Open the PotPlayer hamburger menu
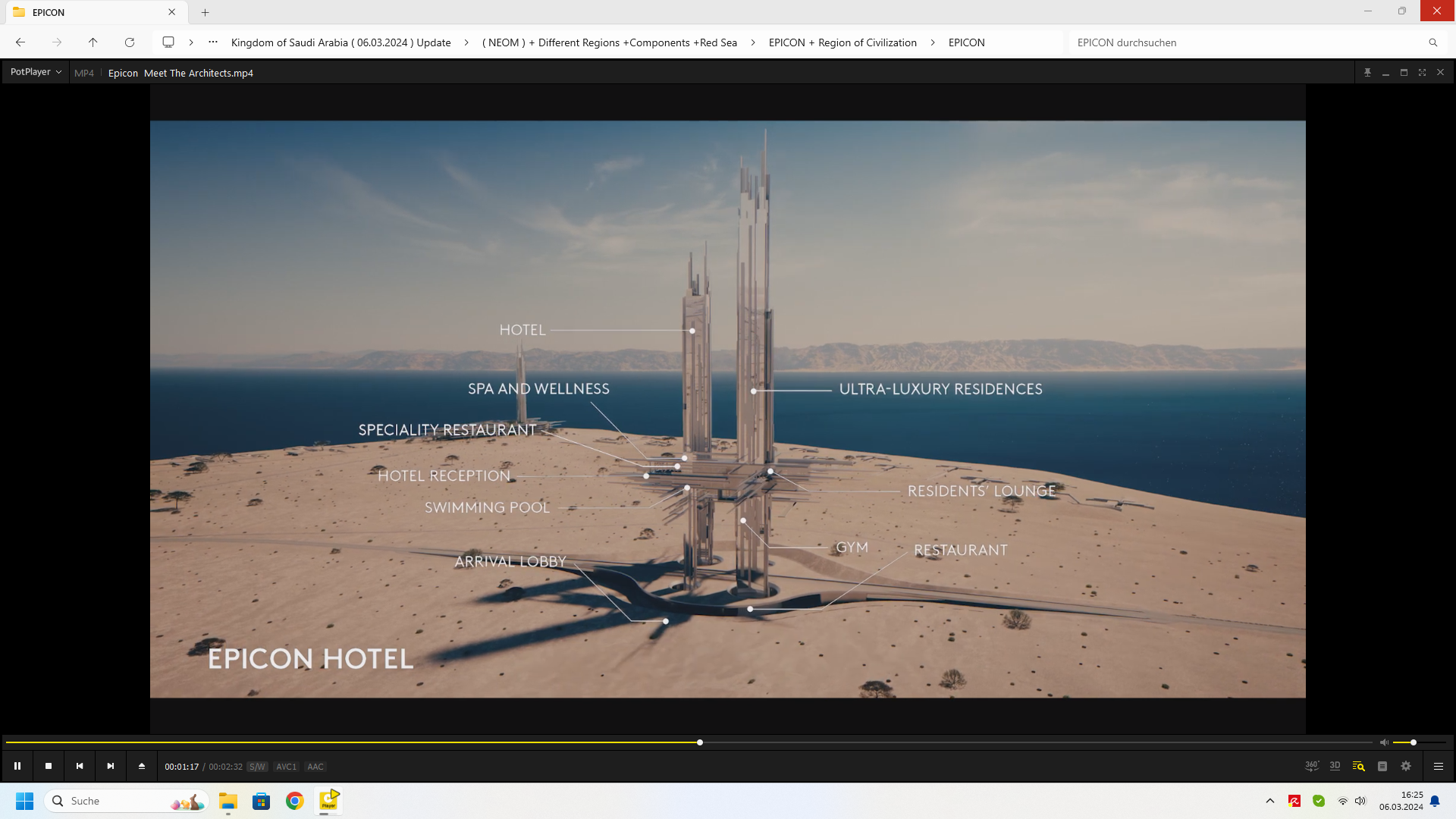Image resolution: width=1456 pixels, height=819 pixels. 1439,766
